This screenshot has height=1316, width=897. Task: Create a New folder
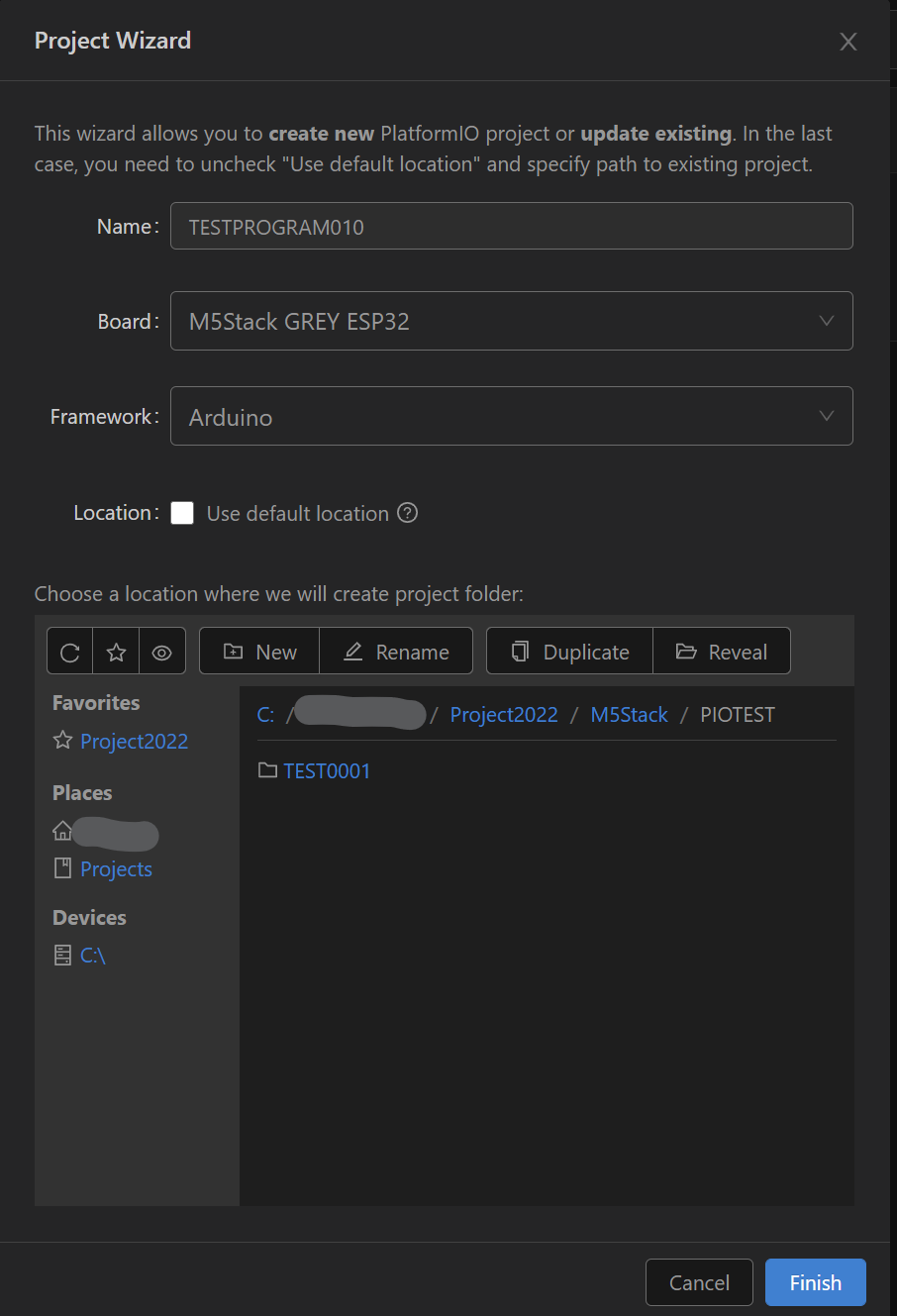[258, 651]
